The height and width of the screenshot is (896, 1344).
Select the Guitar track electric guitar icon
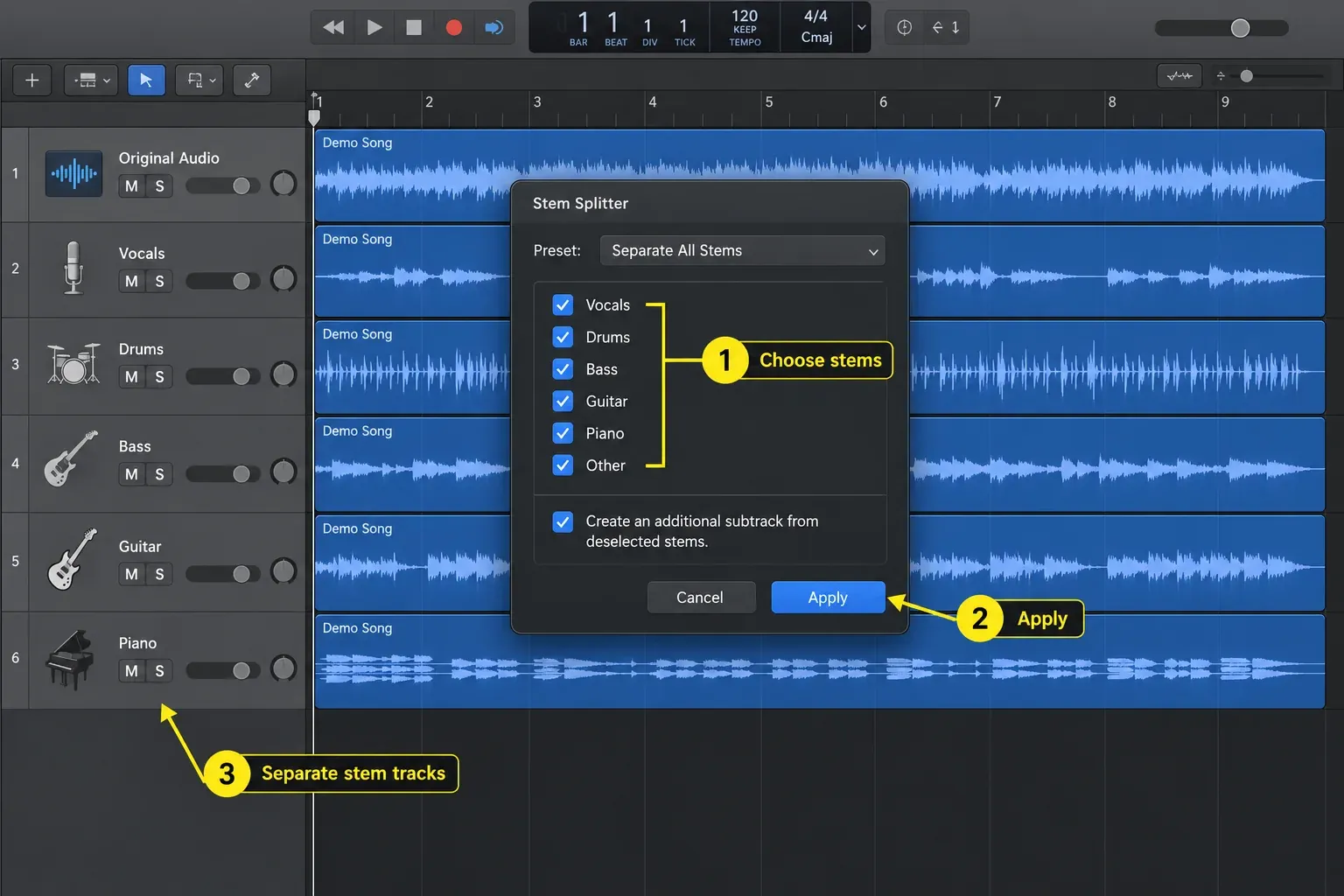pyautogui.click(x=72, y=559)
